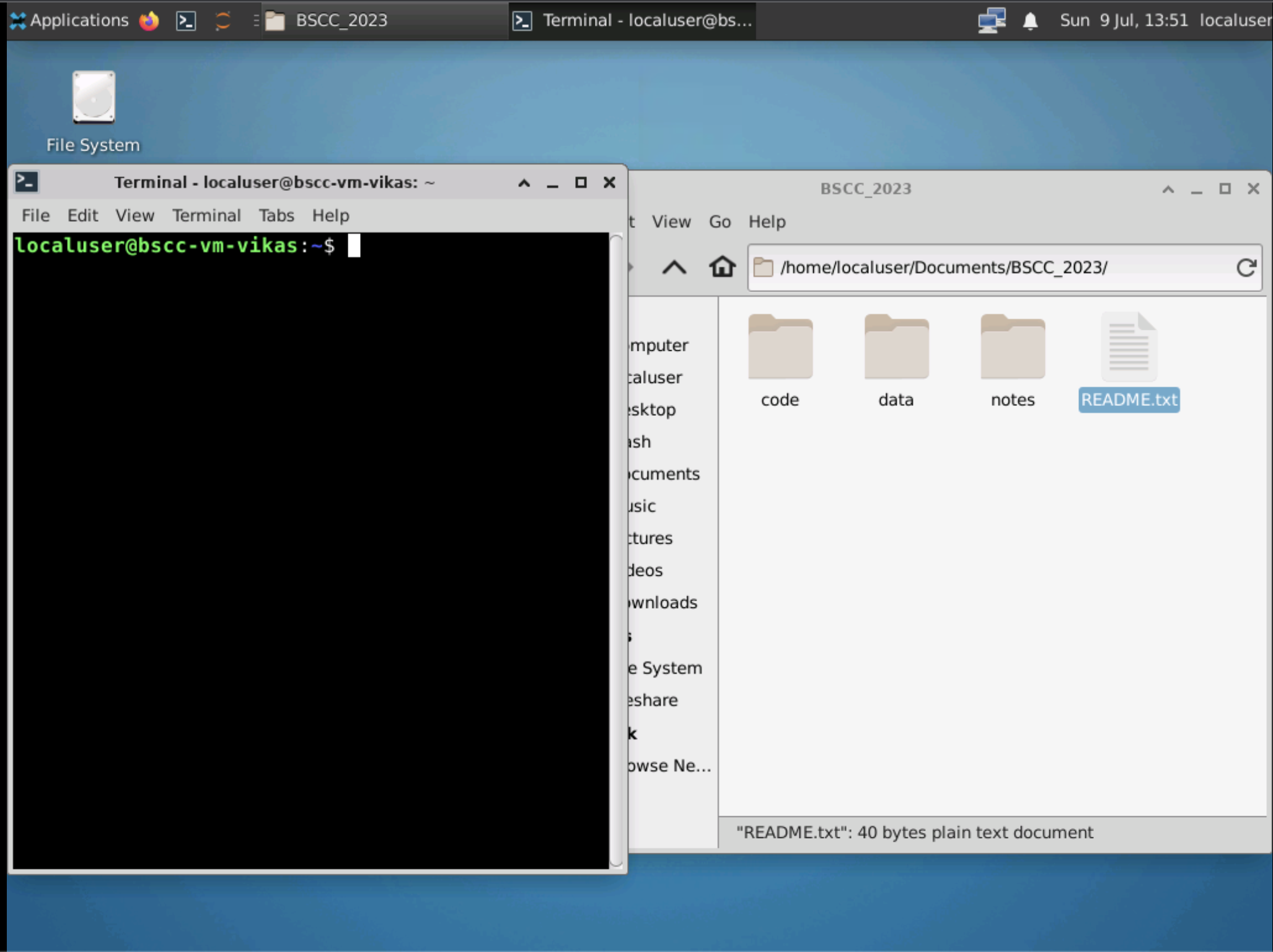Click the network connection tray icon
Screen dimensions: 1273x952
coord(992,20)
